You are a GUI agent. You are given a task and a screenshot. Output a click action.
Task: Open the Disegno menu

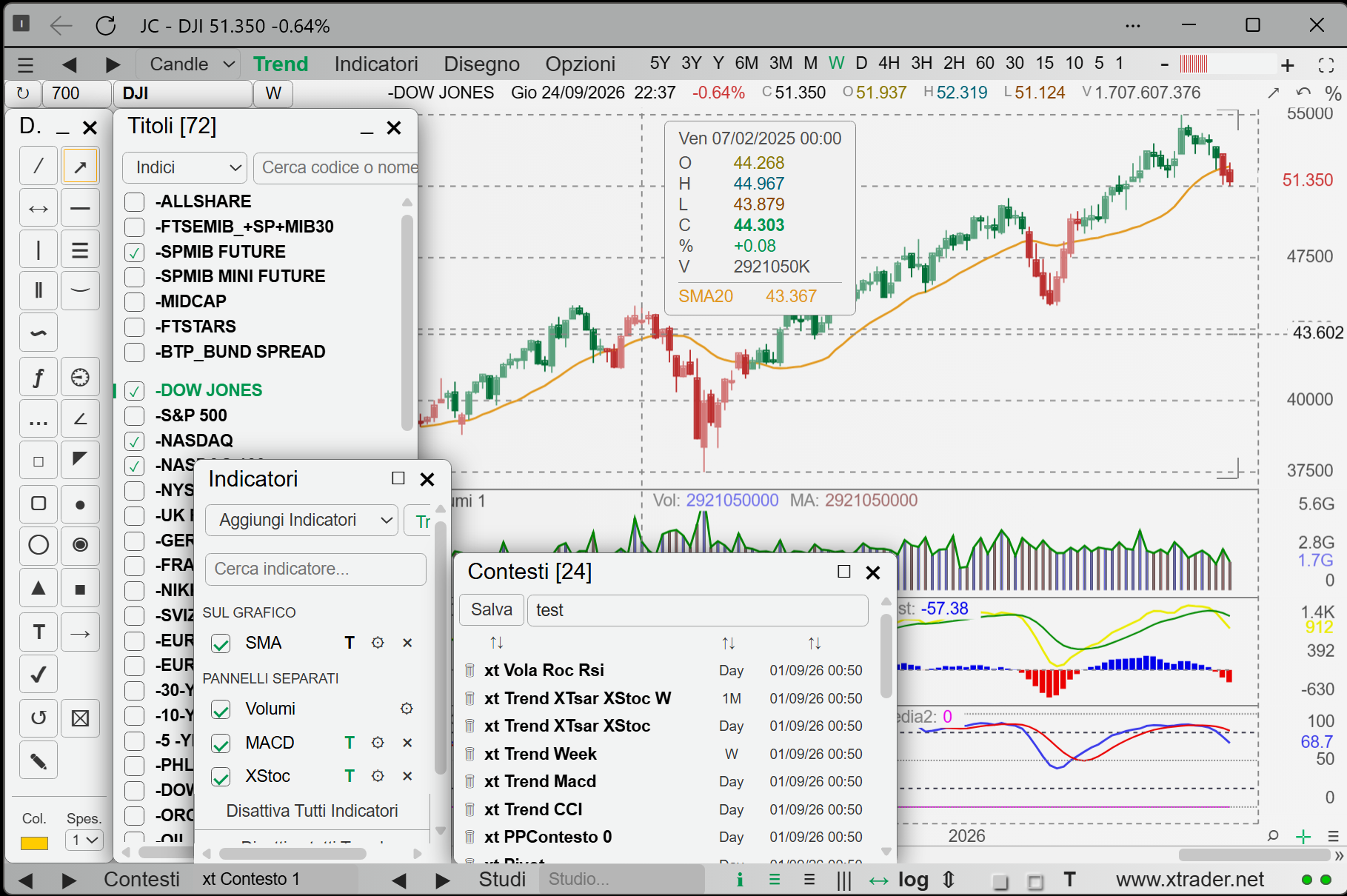click(x=481, y=64)
